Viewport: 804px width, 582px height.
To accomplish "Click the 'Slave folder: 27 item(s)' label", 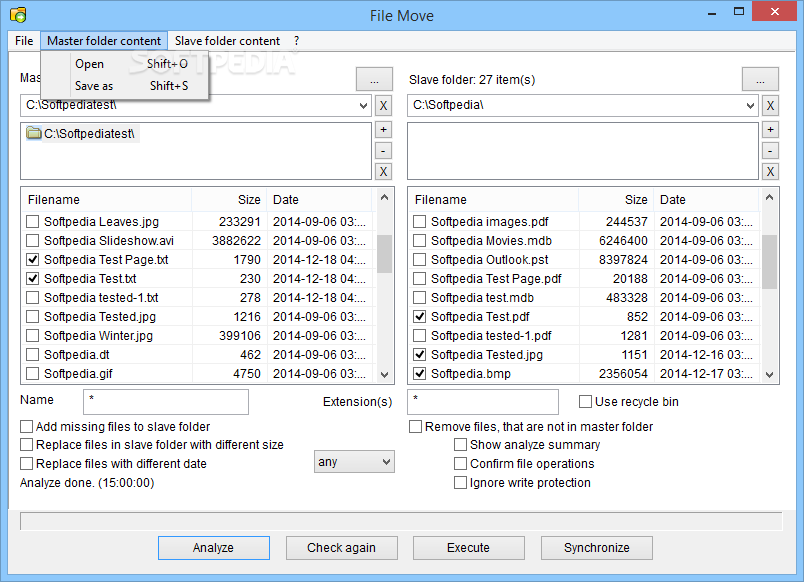I will (x=472, y=80).
